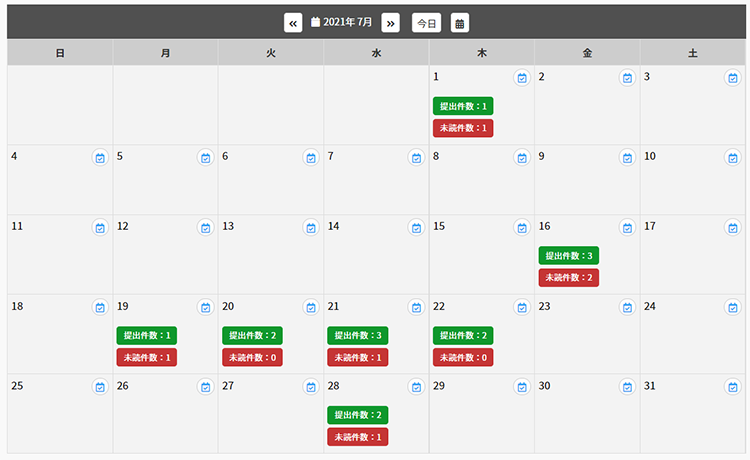Click the calendar-check icon on July 10
The width and height of the screenshot is (750, 460).
pos(732,157)
